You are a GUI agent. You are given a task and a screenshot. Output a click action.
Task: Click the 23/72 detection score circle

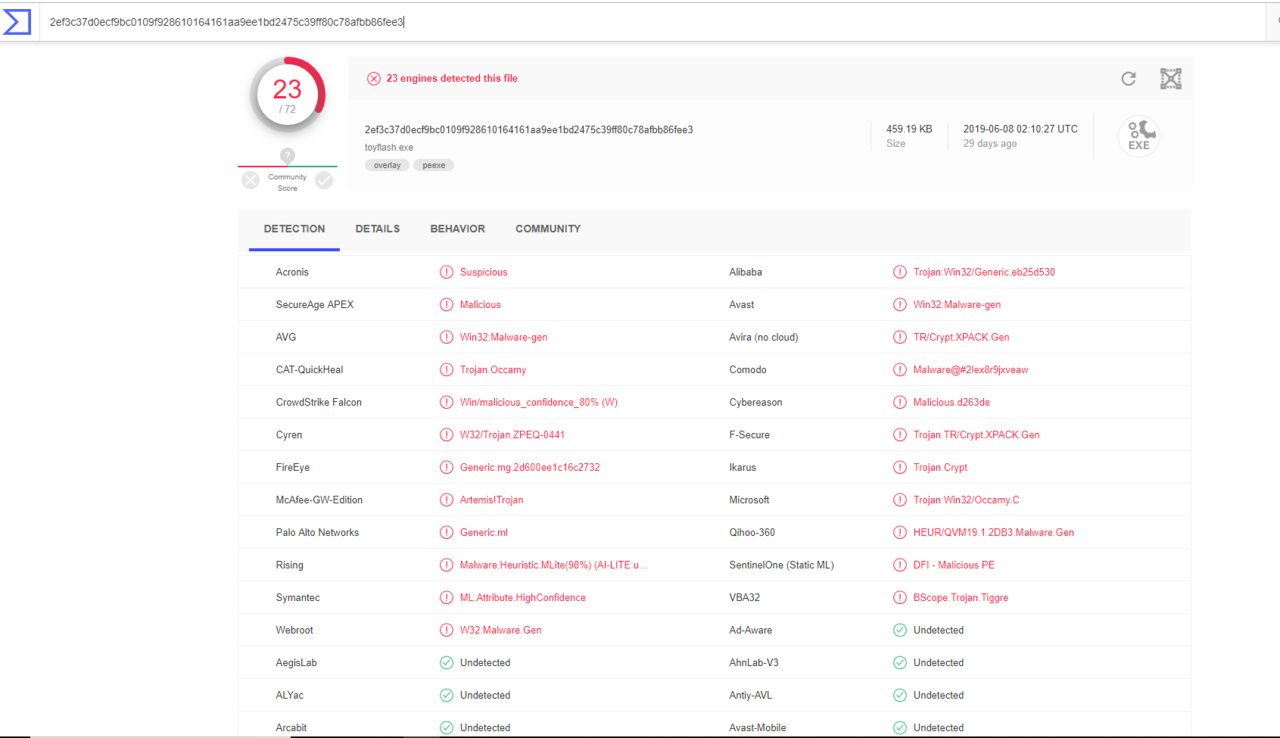pos(287,95)
